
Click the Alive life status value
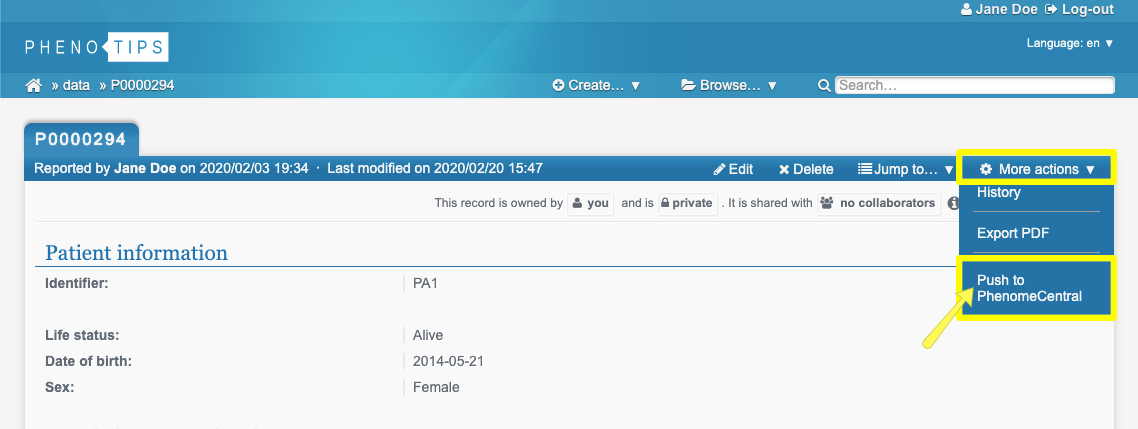click(x=428, y=335)
